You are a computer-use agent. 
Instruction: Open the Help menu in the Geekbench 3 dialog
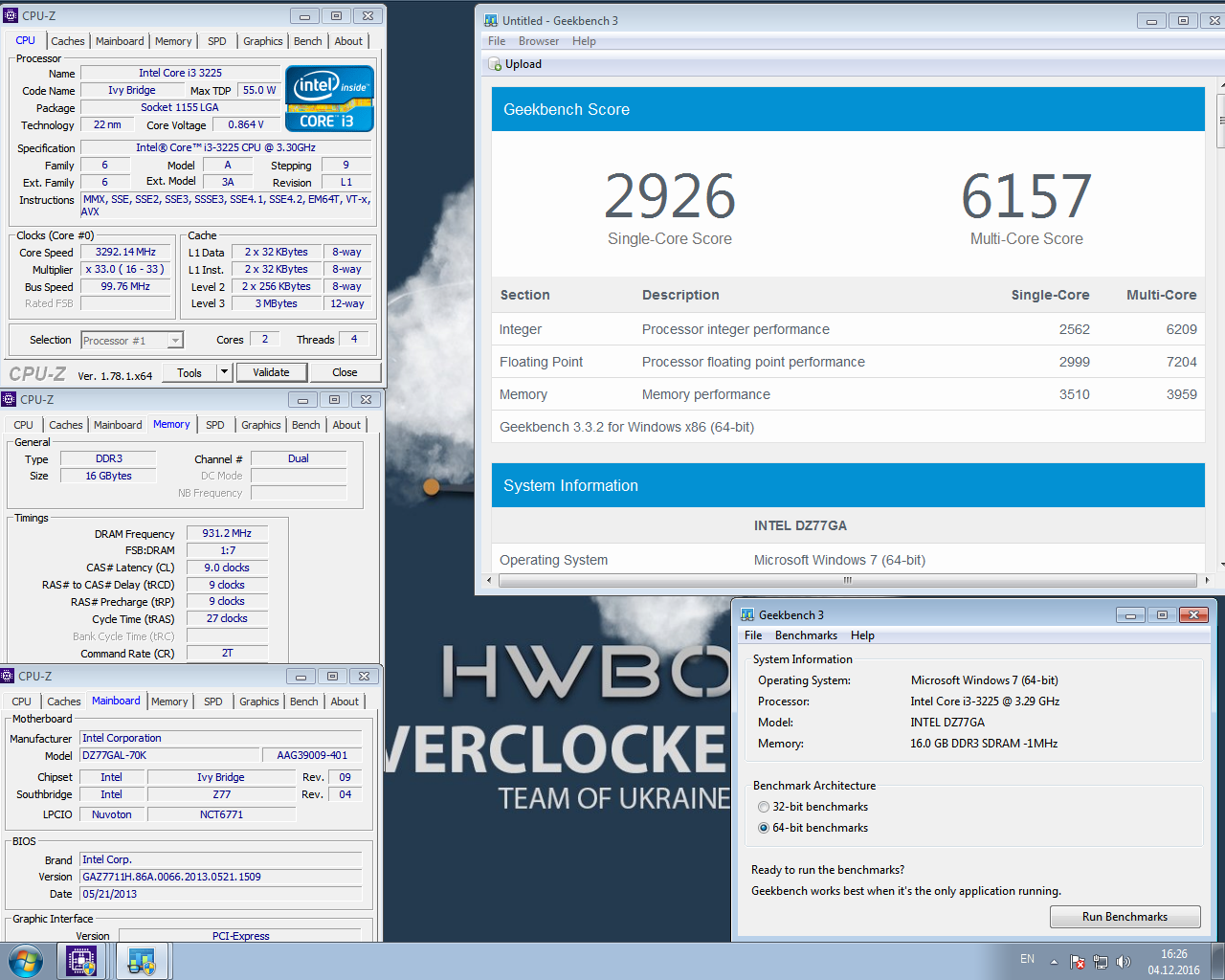(x=862, y=635)
